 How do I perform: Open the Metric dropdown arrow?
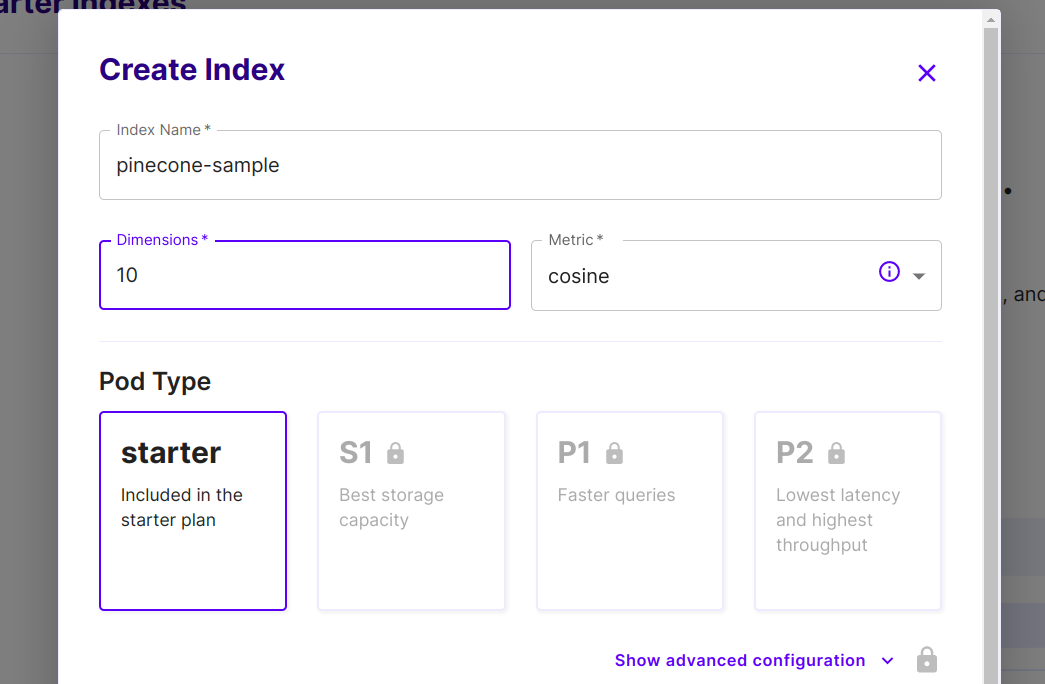[918, 276]
